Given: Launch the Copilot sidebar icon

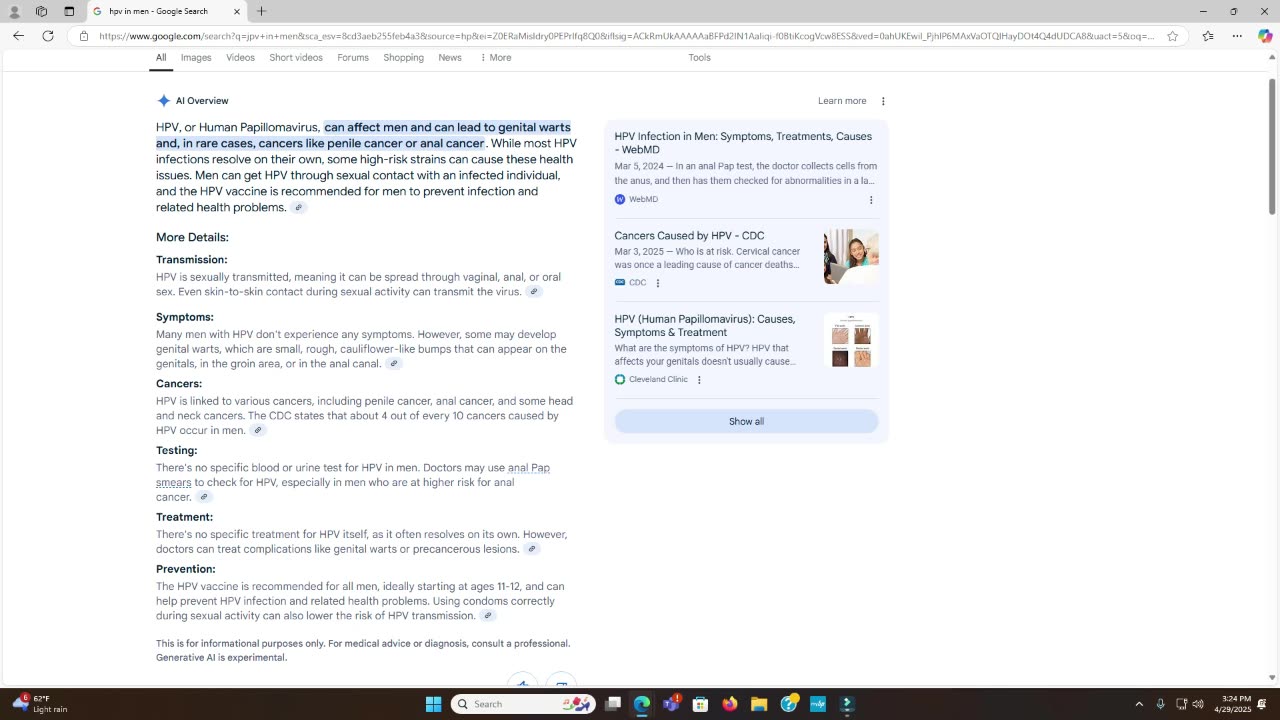Looking at the screenshot, I should pyautogui.click(x=1265, y=36).
